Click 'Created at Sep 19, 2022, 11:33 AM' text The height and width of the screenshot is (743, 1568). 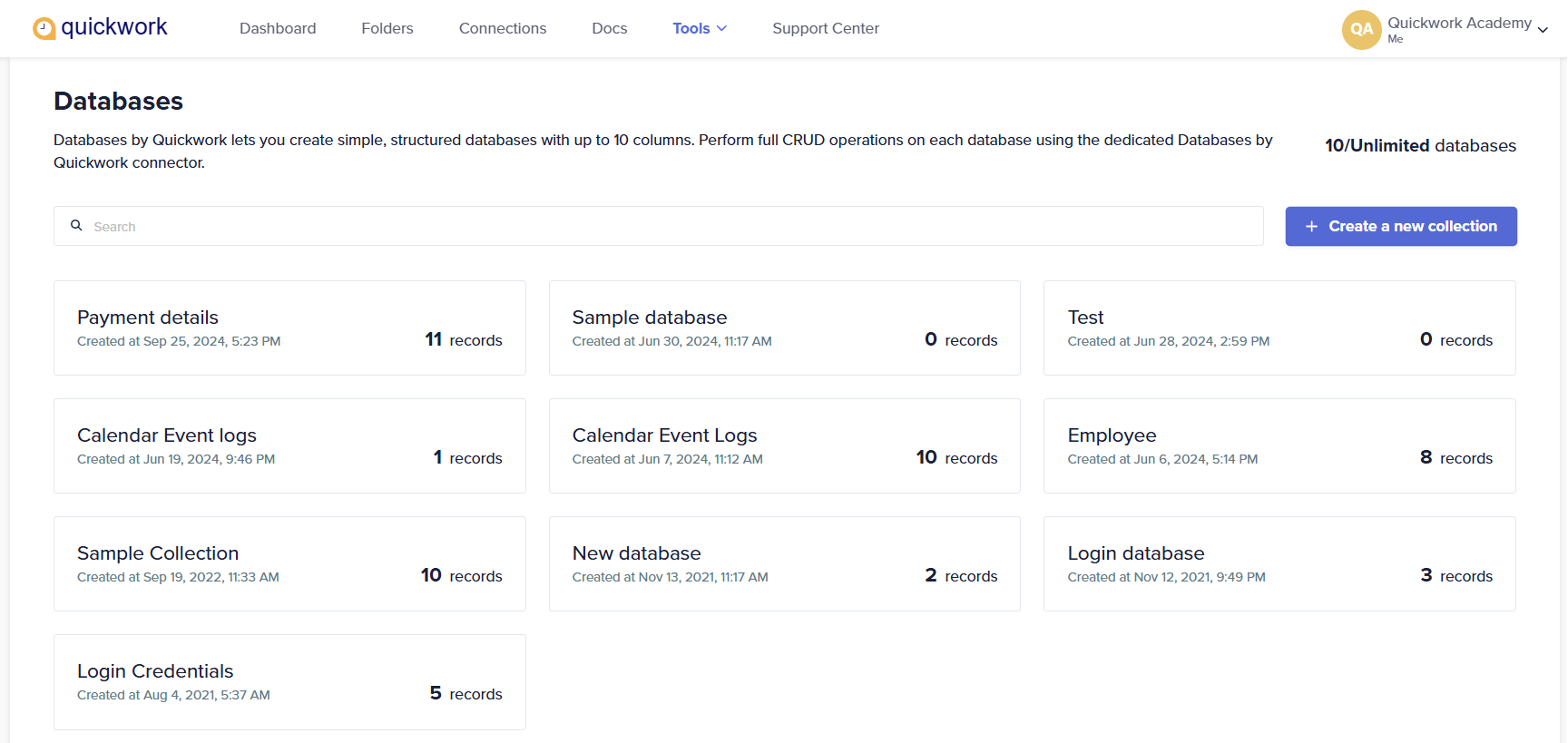click(178, 577)
